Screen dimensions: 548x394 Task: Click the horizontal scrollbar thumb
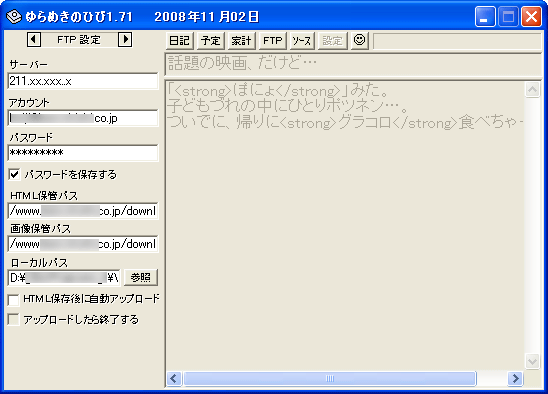(x=330, y=378)
